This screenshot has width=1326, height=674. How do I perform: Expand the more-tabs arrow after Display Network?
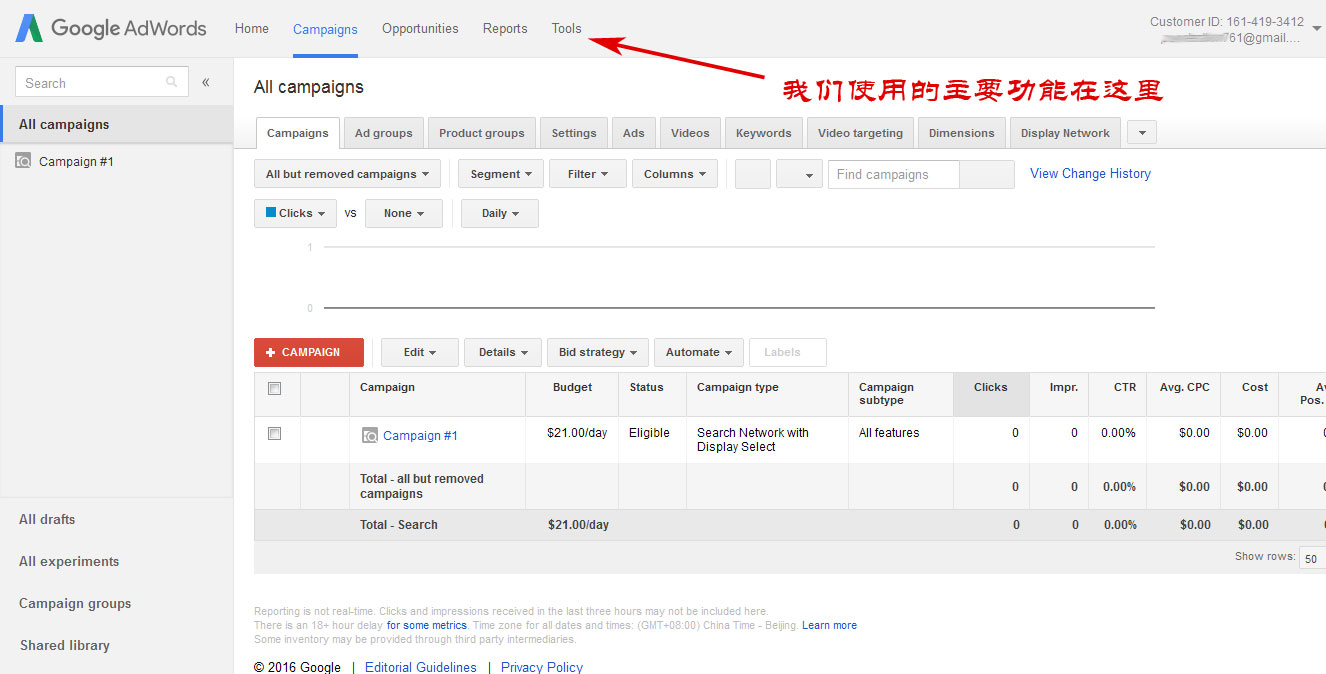click(x=1142, y=132)
